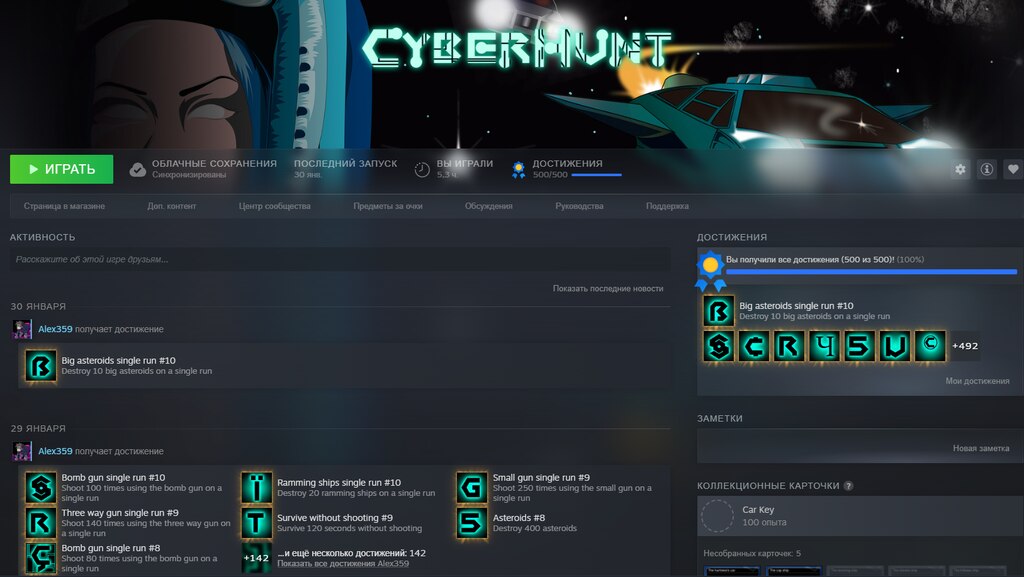Viewport: 1024px width, 577px height.
Task: Click Ramming ships single run #10 icon
Action: [x=257, y=488]
